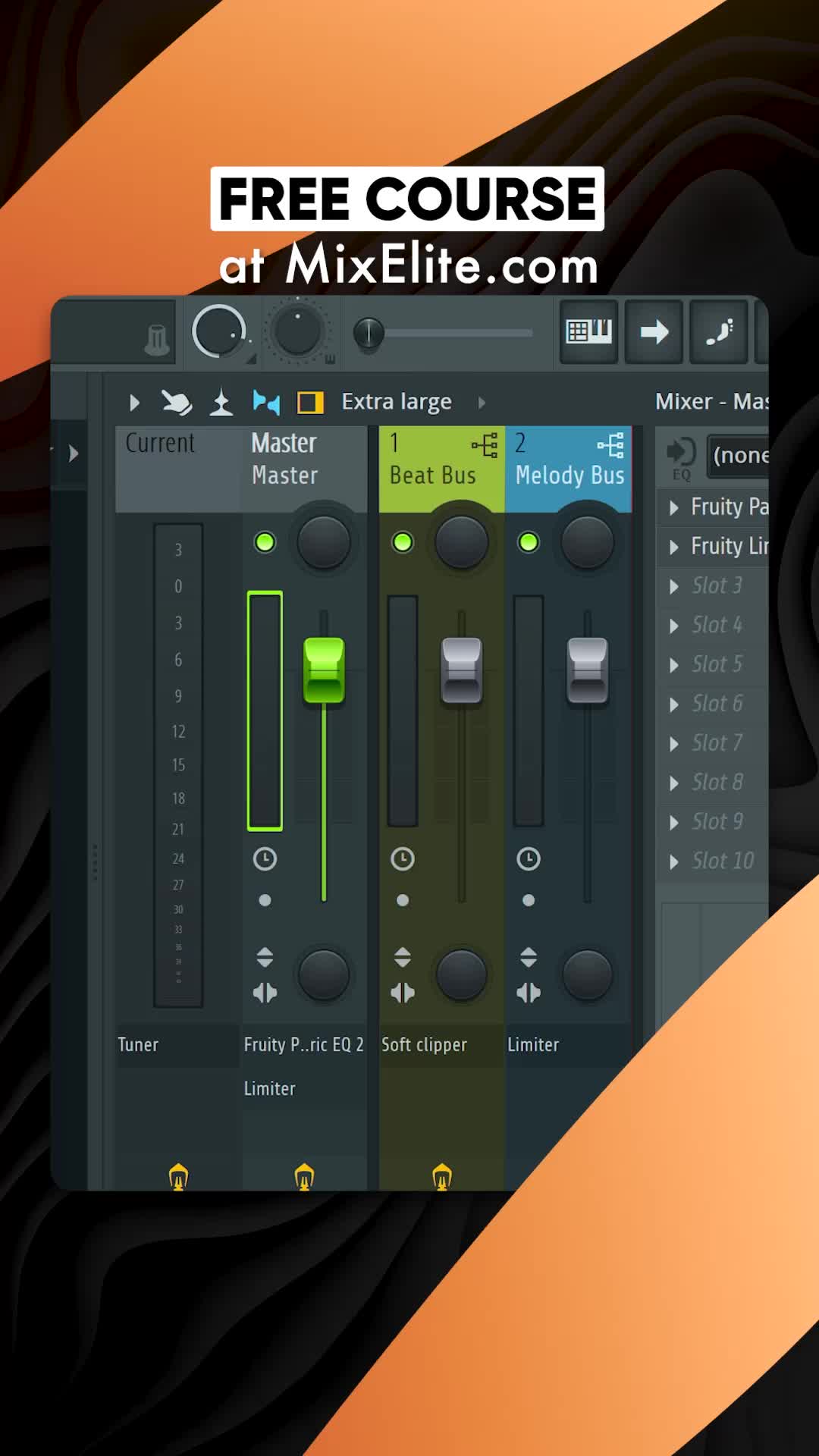Open the mixer options menu arrow
Image resolution: width=819 pixels, height=1456 pixels.
click(x=134, y=402)
